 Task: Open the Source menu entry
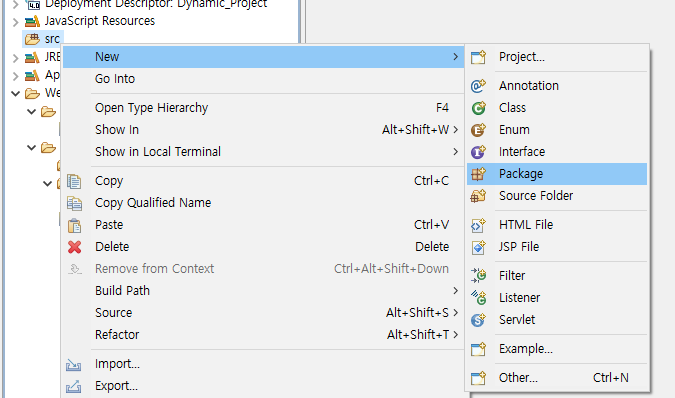(x=263, y=312)
